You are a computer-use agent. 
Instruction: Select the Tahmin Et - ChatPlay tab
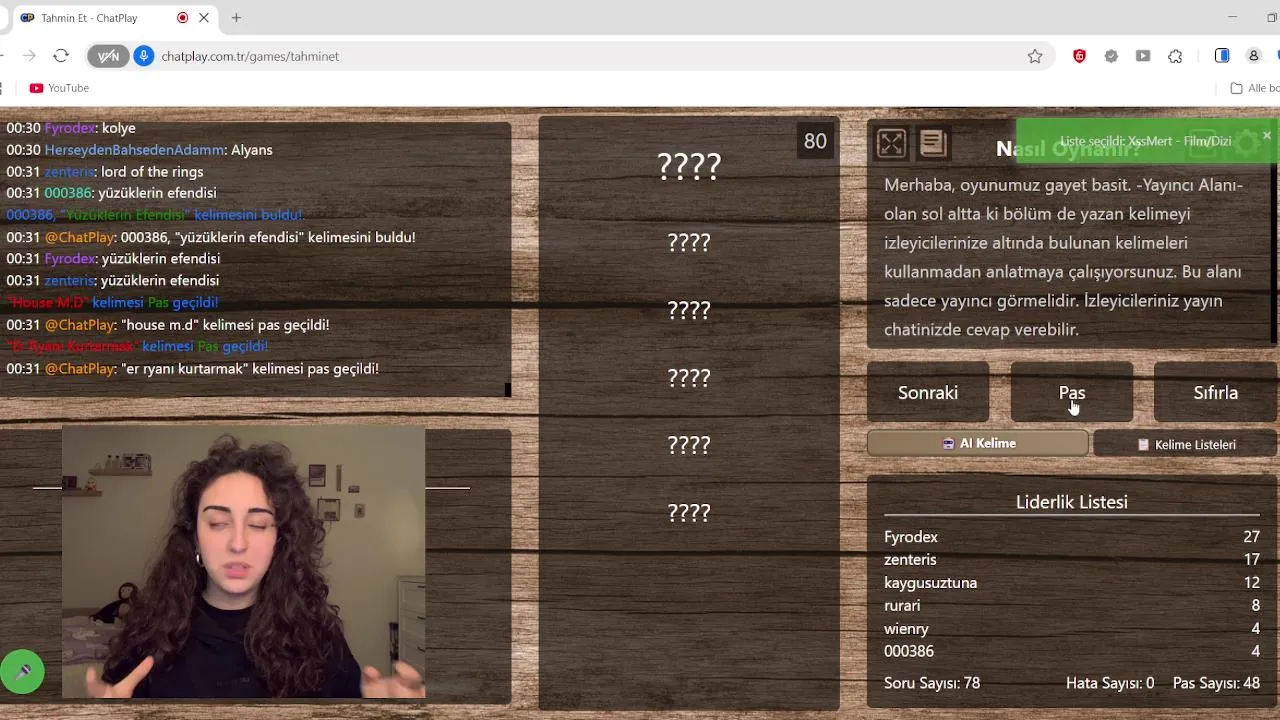pos(115,18)
